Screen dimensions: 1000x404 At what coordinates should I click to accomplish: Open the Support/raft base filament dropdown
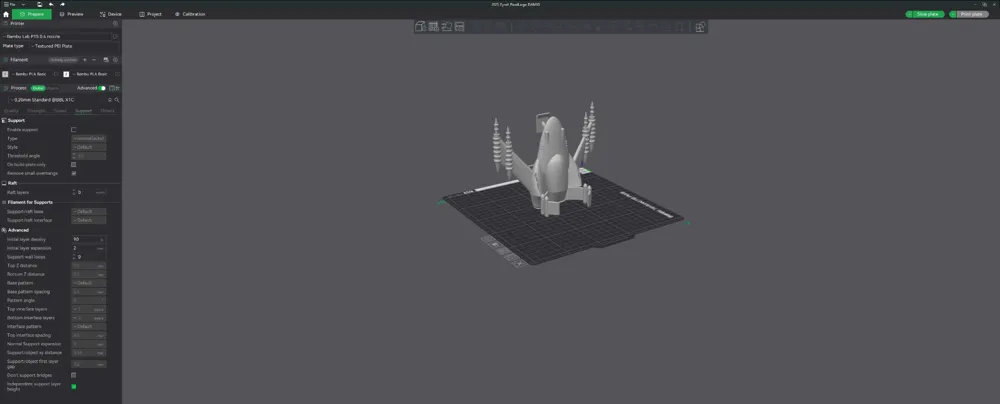[x=89, y=211]
